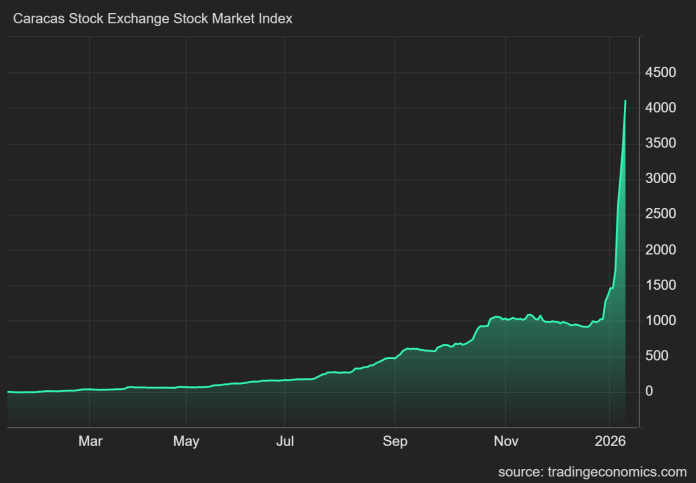Select the May label on the time axis
The image size is (696, 483).
pos(186,440)
